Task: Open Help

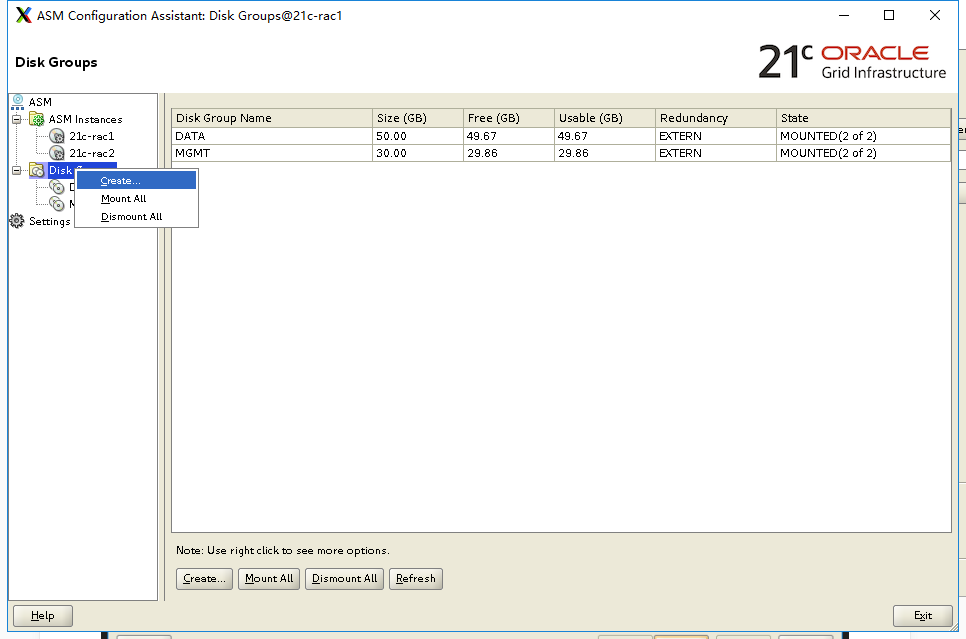Action: coord(43,616)
